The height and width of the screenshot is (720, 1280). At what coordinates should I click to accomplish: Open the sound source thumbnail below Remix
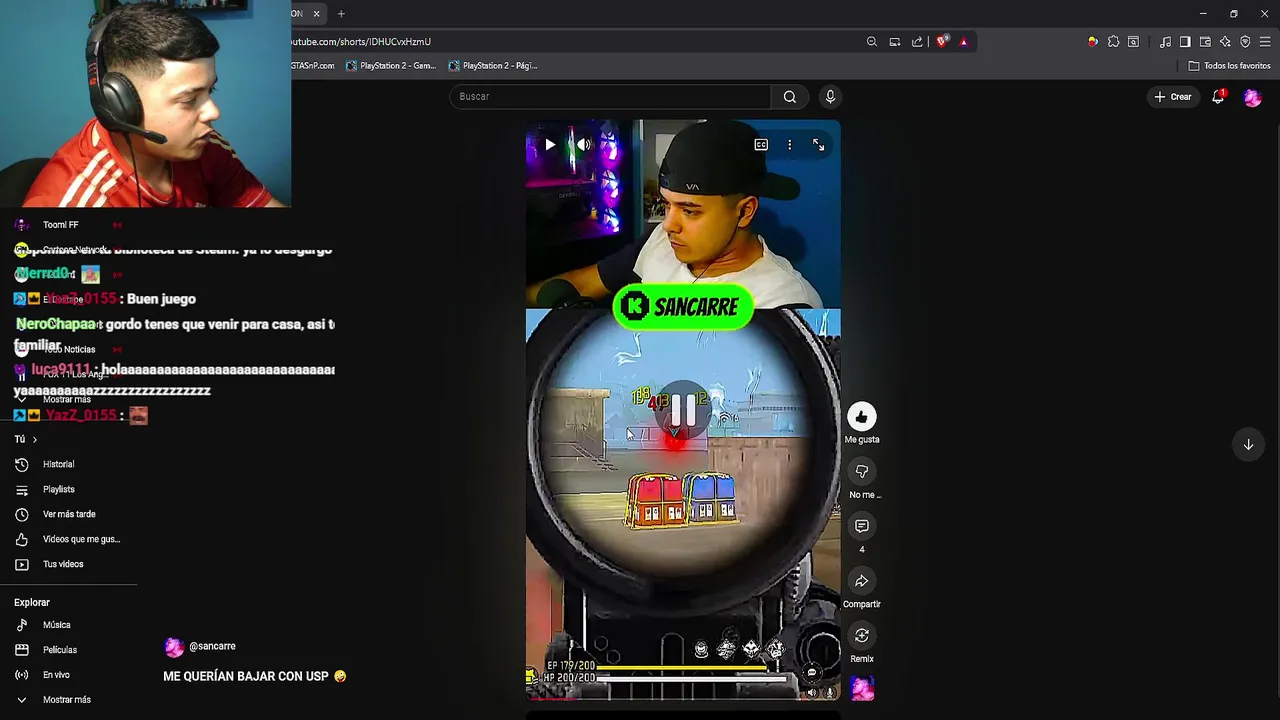[862, 688]
